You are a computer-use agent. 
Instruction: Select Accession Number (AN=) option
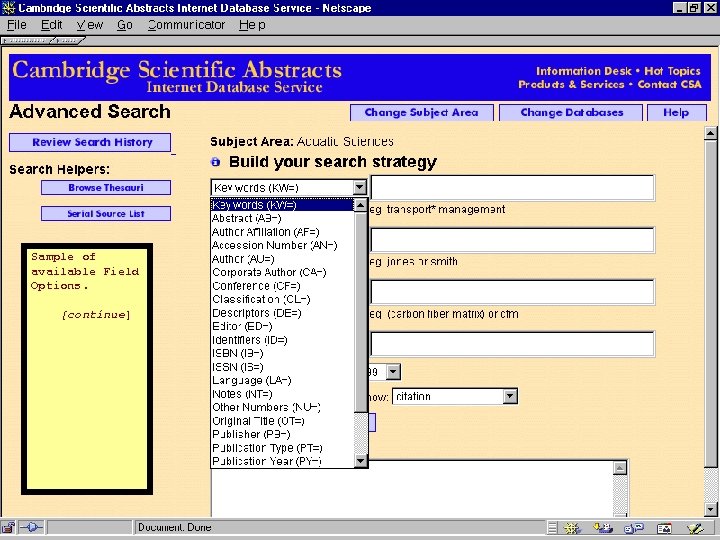[282, 245]
